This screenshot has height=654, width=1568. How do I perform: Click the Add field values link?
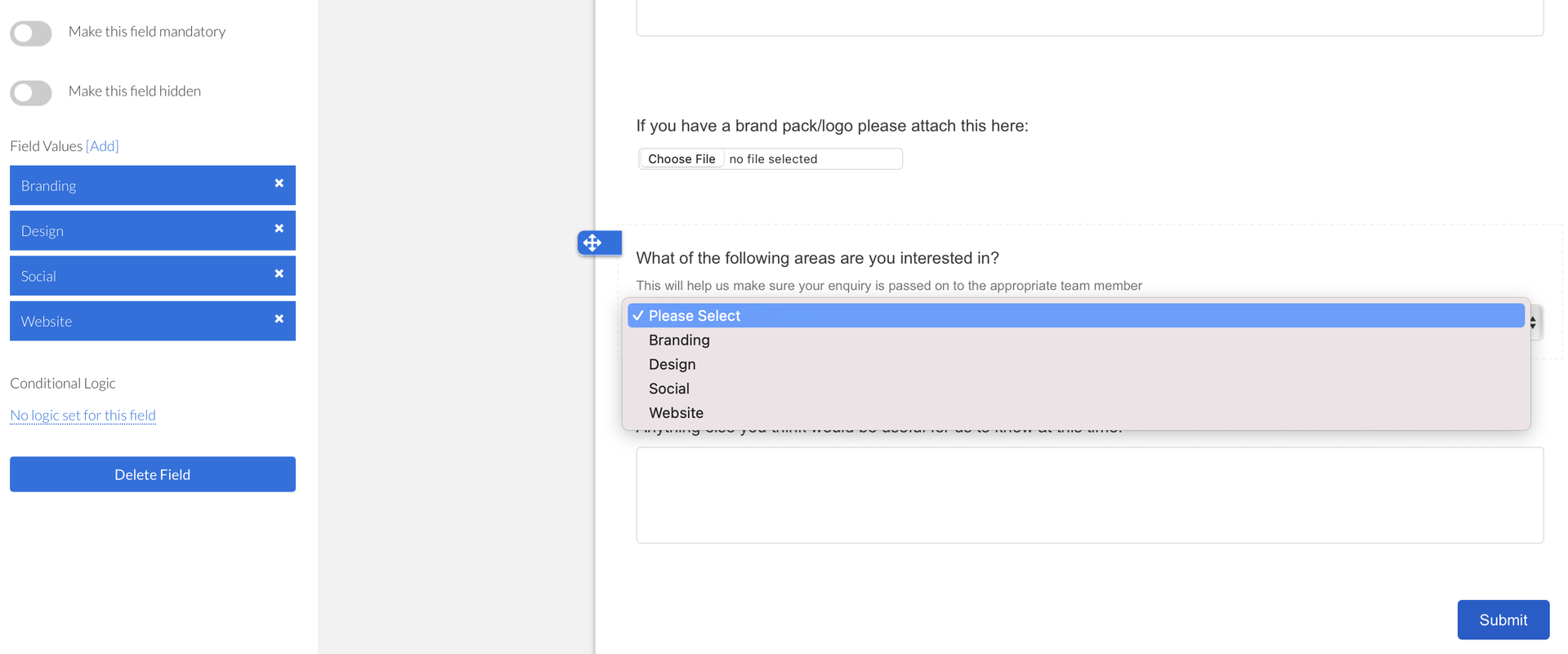tap(102, 146)
